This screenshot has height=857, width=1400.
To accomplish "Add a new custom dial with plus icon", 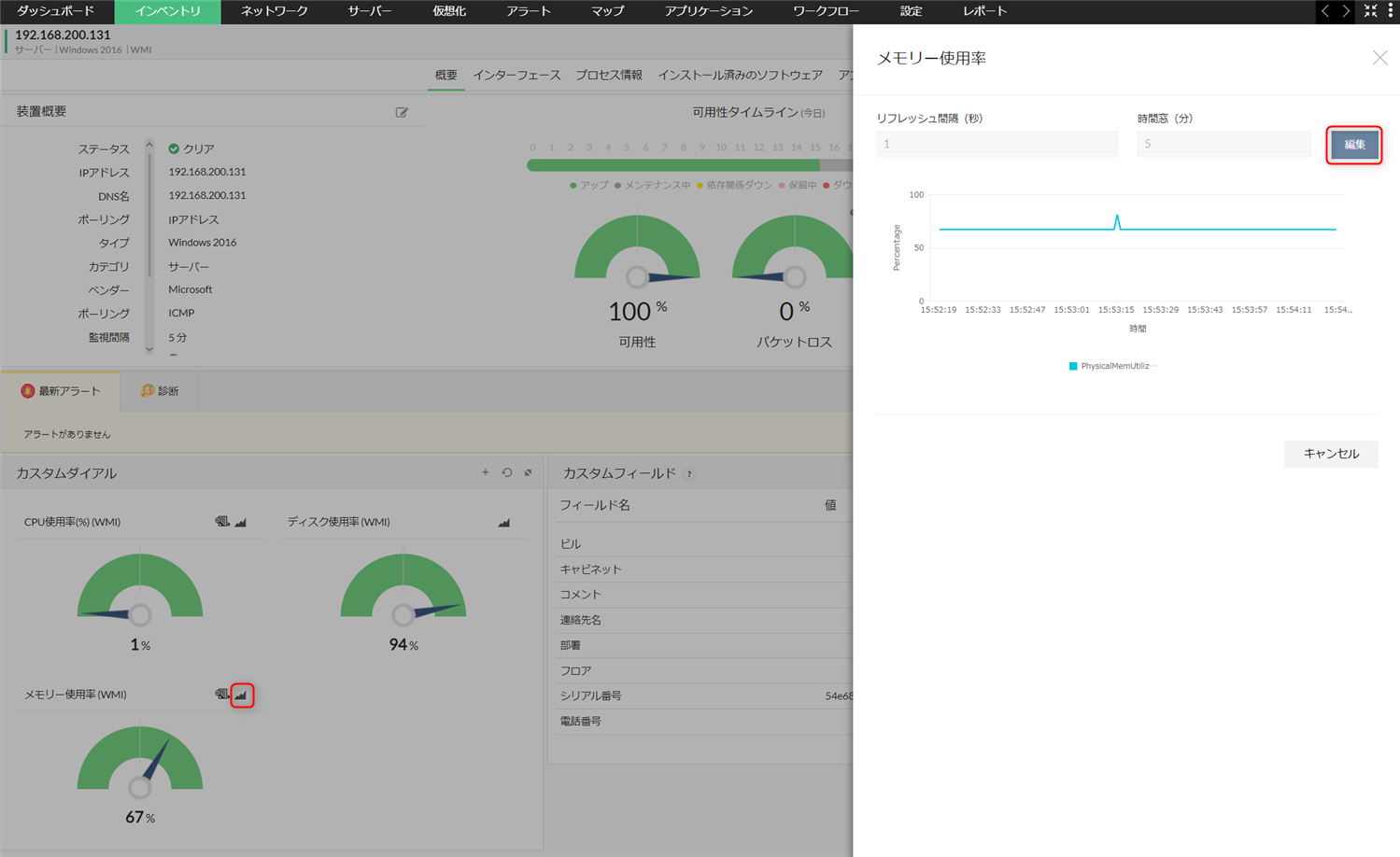I will point(485,472).
